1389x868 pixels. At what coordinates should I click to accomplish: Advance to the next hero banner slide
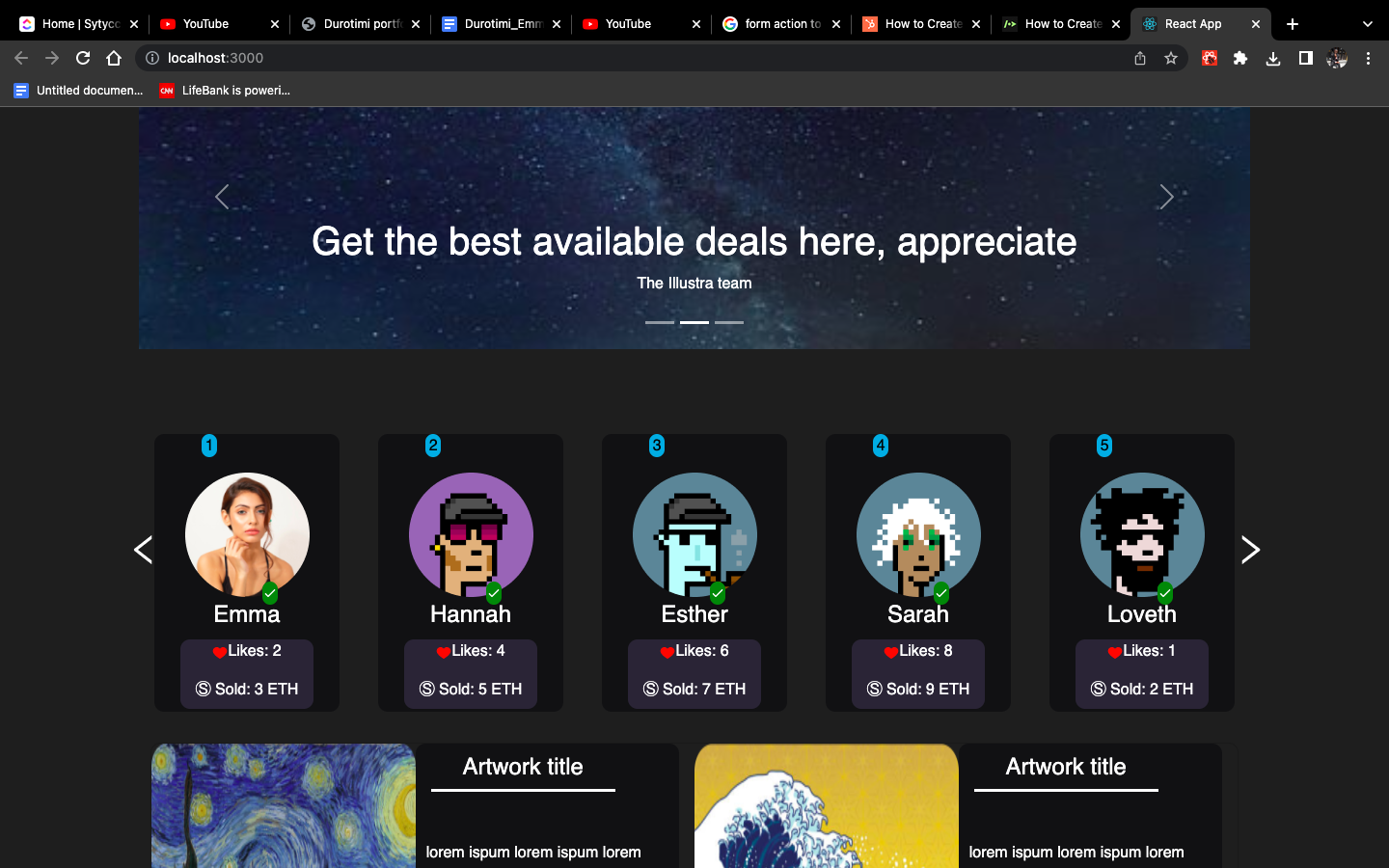click(x=1166, y=197)
